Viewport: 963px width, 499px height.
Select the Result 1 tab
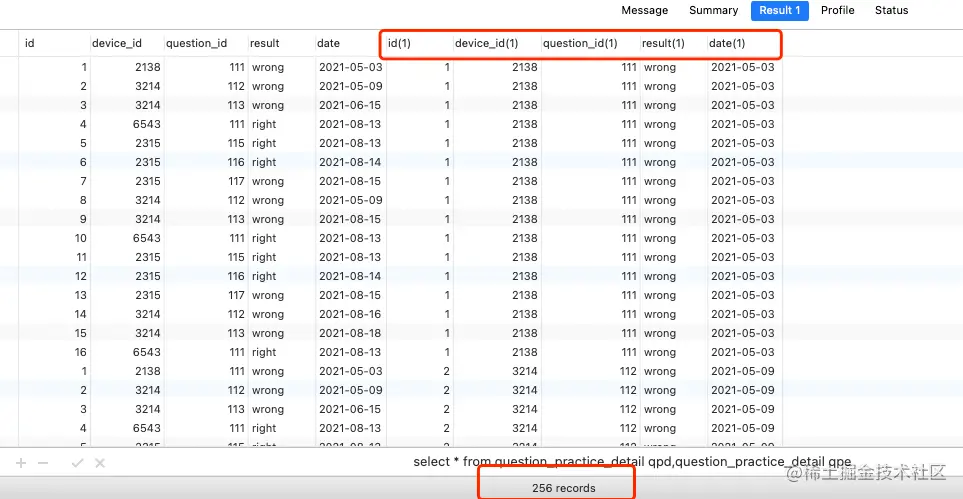(779, 10)
